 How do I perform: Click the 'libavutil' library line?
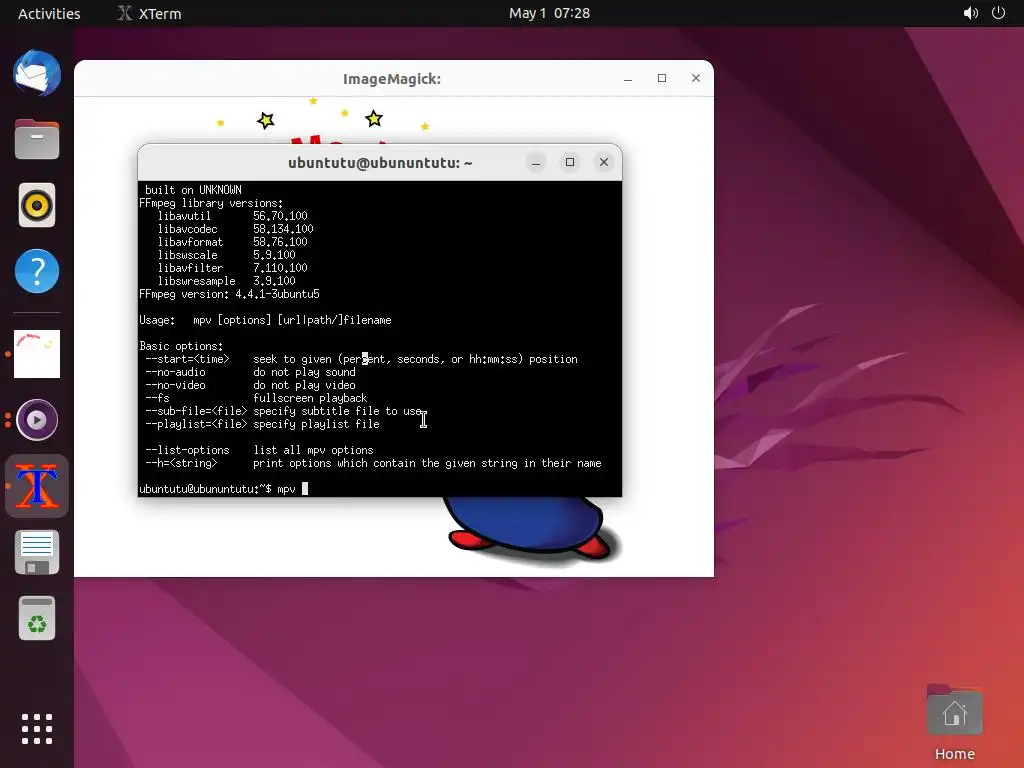coord(232,216)
